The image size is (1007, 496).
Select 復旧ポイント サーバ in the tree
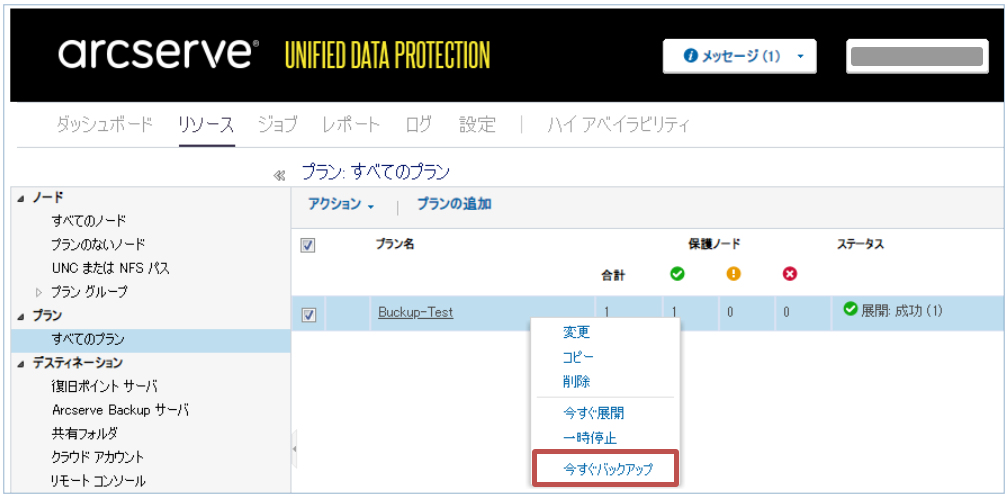[105, 387]
